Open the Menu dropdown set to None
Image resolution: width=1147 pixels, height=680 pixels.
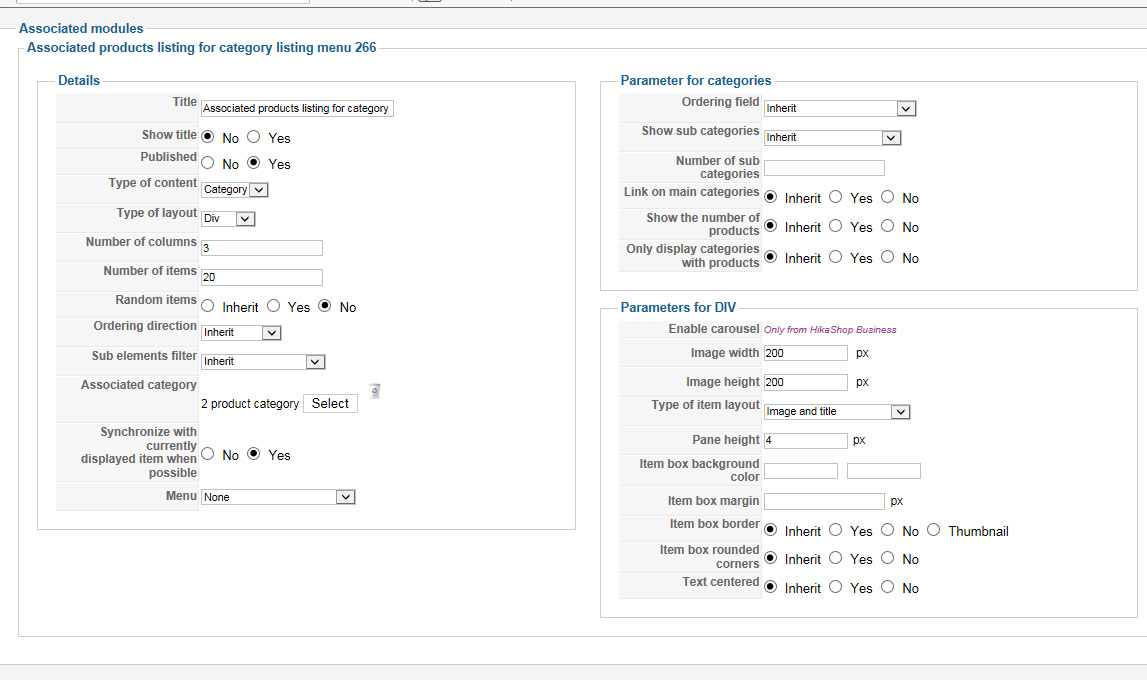[x=278, y=497]
